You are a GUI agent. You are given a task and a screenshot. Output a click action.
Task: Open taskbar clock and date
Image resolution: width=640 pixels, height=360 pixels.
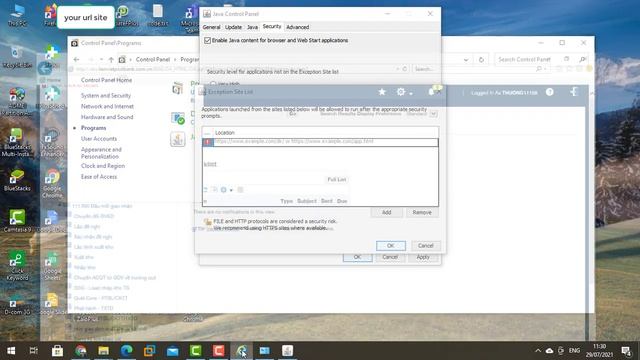coord(600,351)
